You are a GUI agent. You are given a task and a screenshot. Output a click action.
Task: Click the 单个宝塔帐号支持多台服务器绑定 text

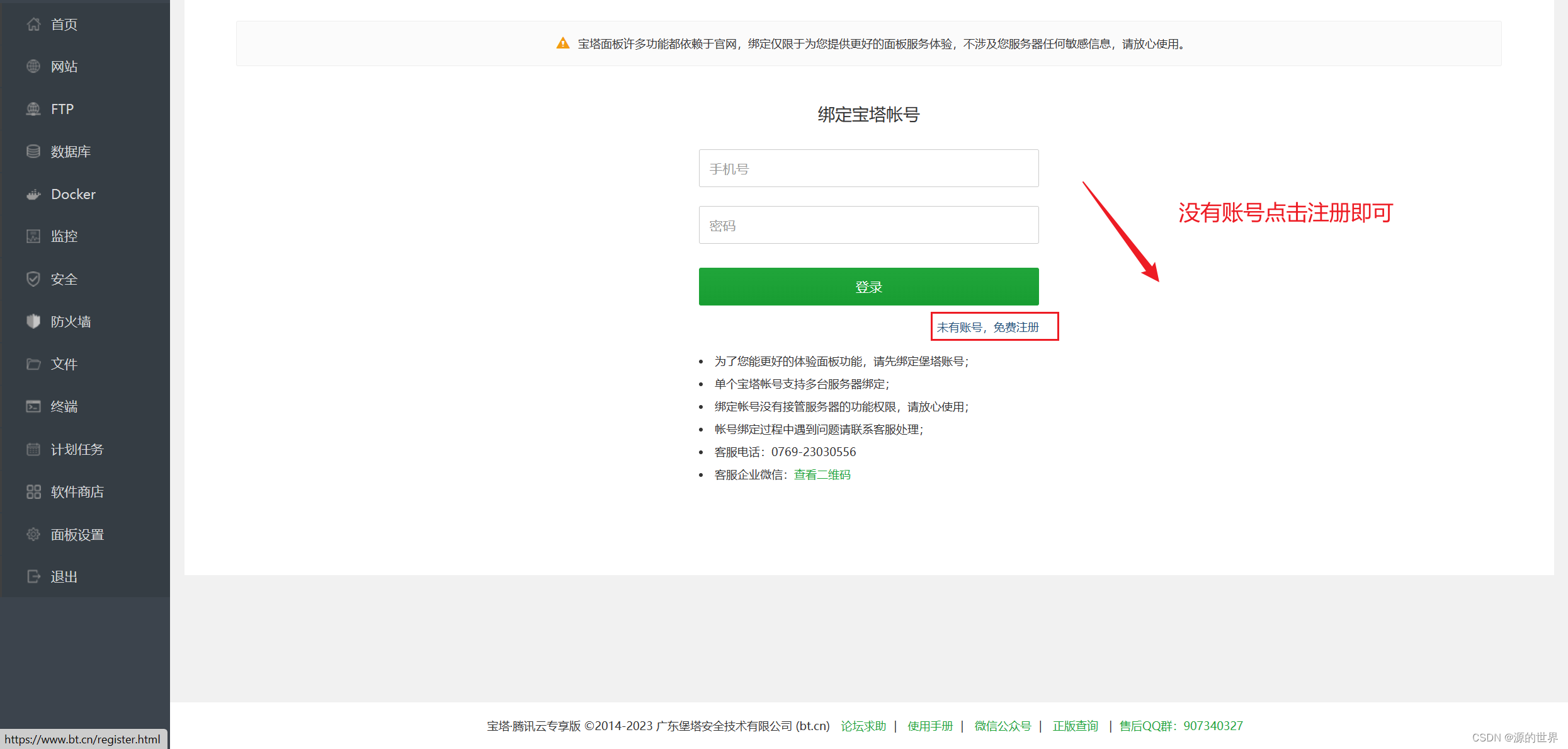point(802,384)
